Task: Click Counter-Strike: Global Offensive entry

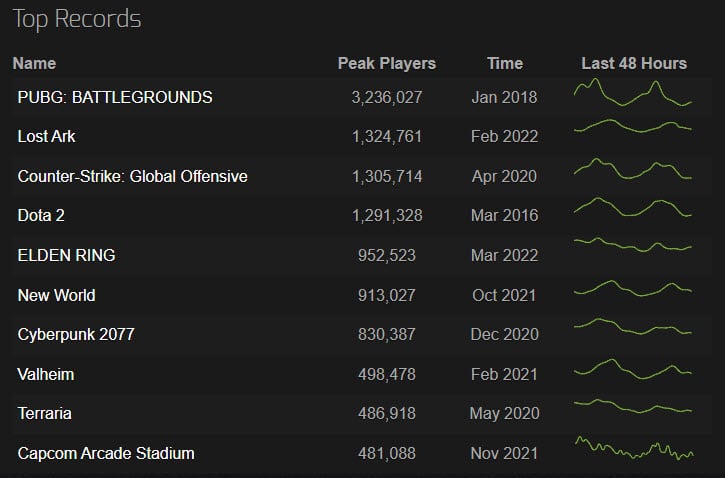Action: point(133,176)
